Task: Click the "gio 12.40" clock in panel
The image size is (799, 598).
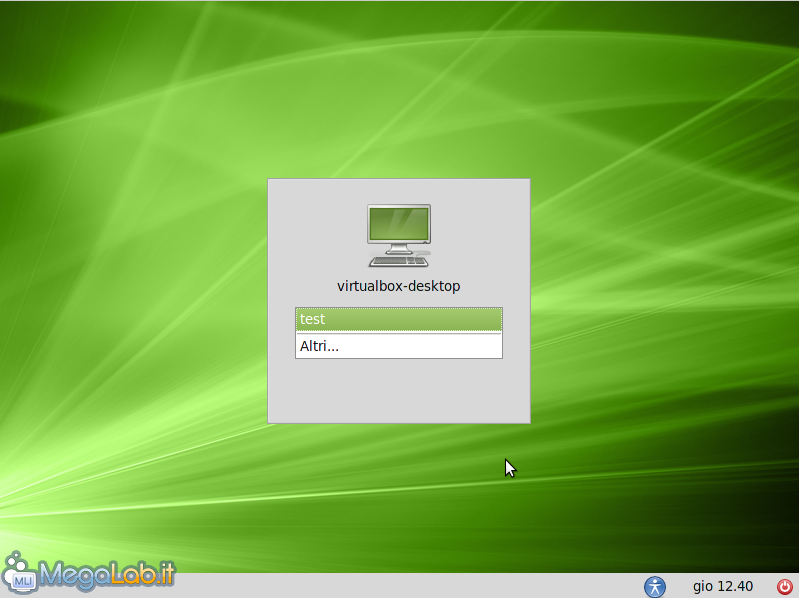Action: pos(723,587)
